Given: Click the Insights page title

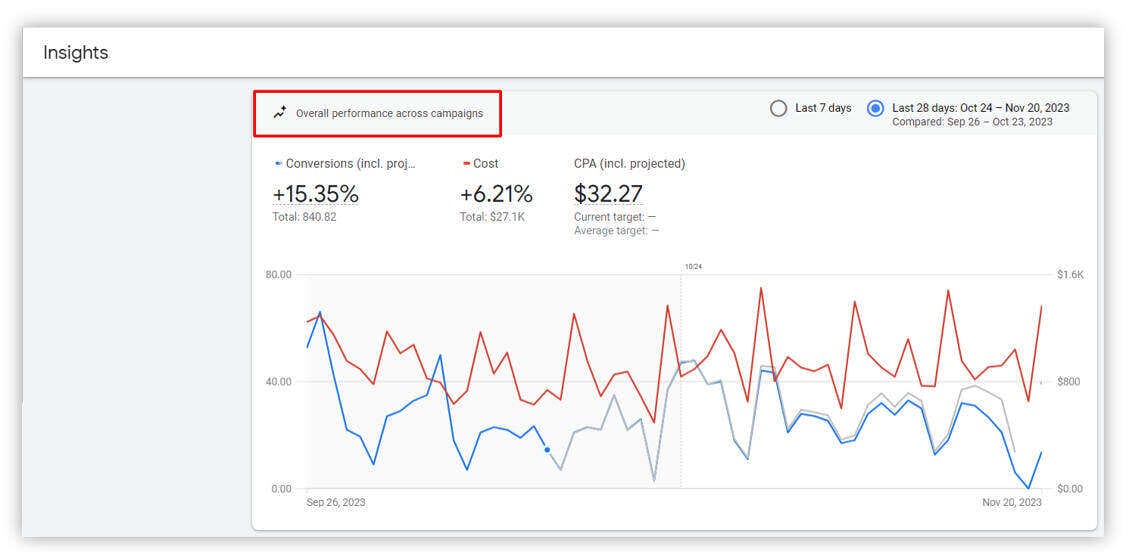Looking at the screenshot, I should pos(76,53).
